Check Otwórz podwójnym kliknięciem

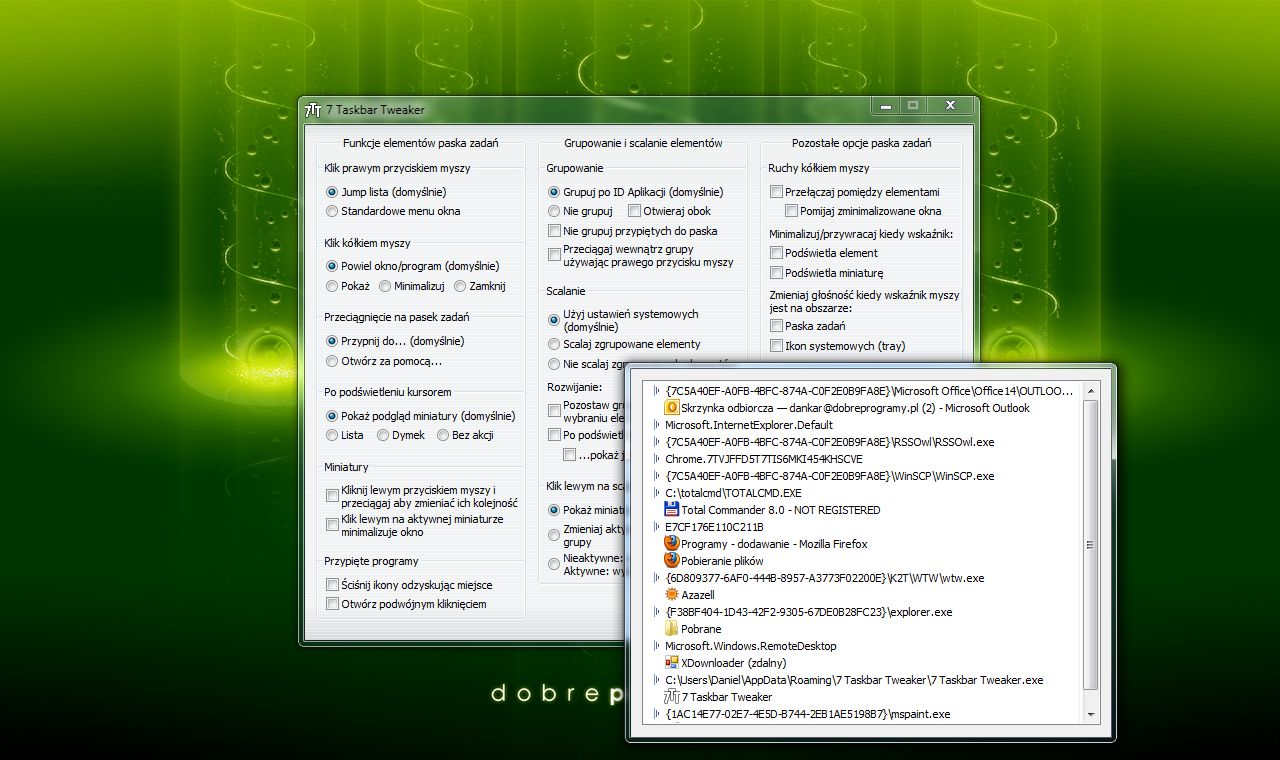point(333,604)
